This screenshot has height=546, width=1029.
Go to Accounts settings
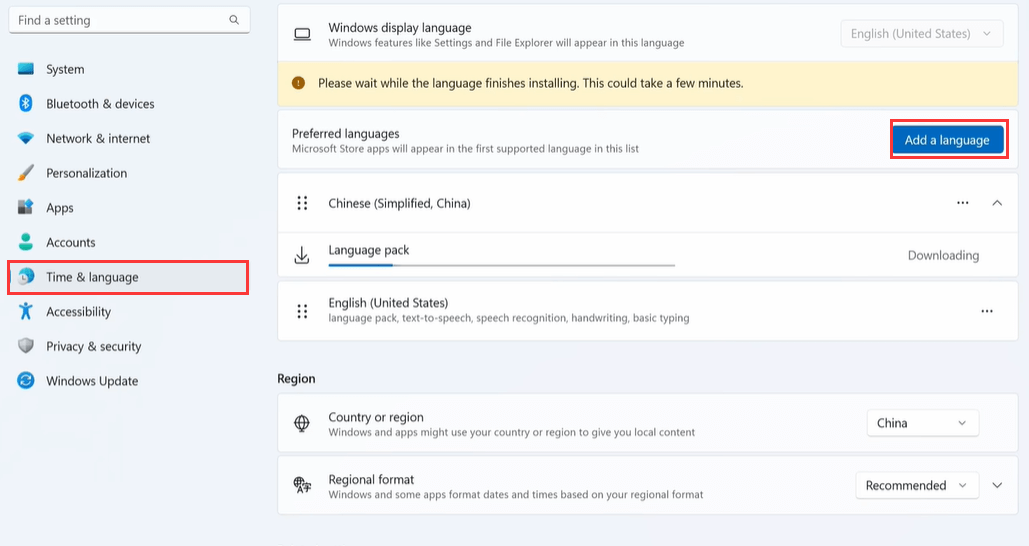pyautogui.click(x=70, y=242)
